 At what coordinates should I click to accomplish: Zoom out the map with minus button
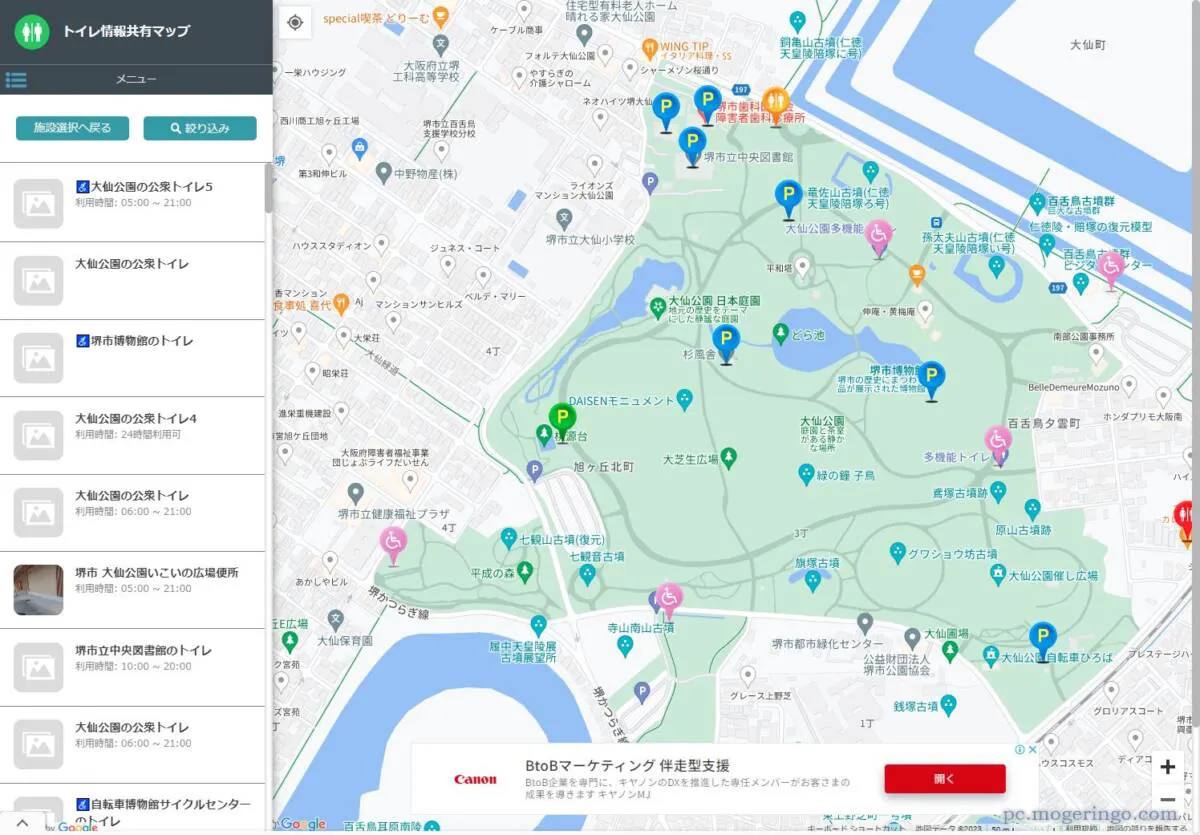(1167, 799)
